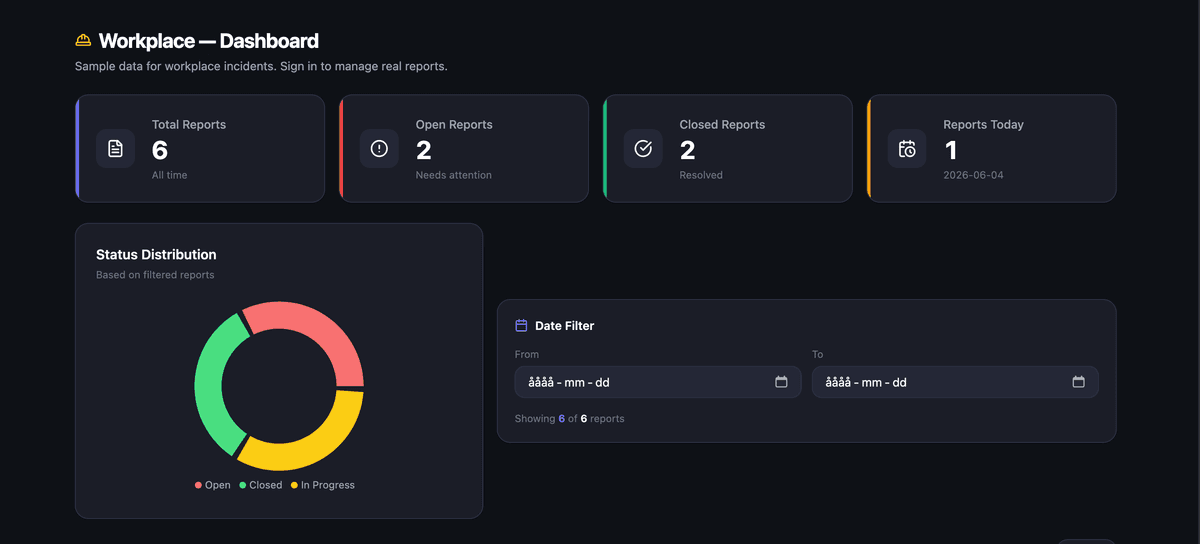Click the Total Reports document icon
The width and height of the screenshot is (1200, 544).
tap(115, 148)
